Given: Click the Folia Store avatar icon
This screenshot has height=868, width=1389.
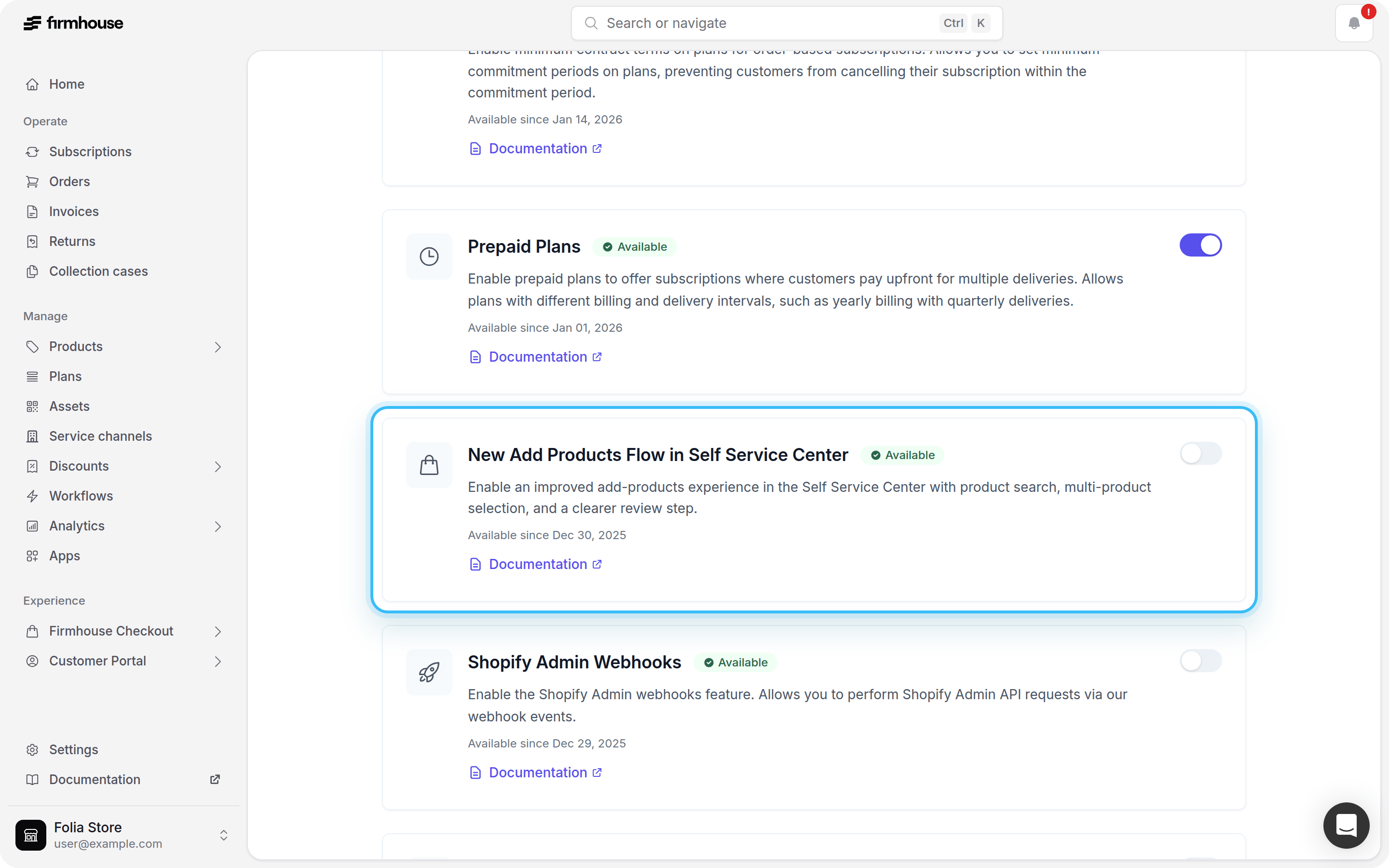Looking at the screenshot, I should [x=31, y=835].
